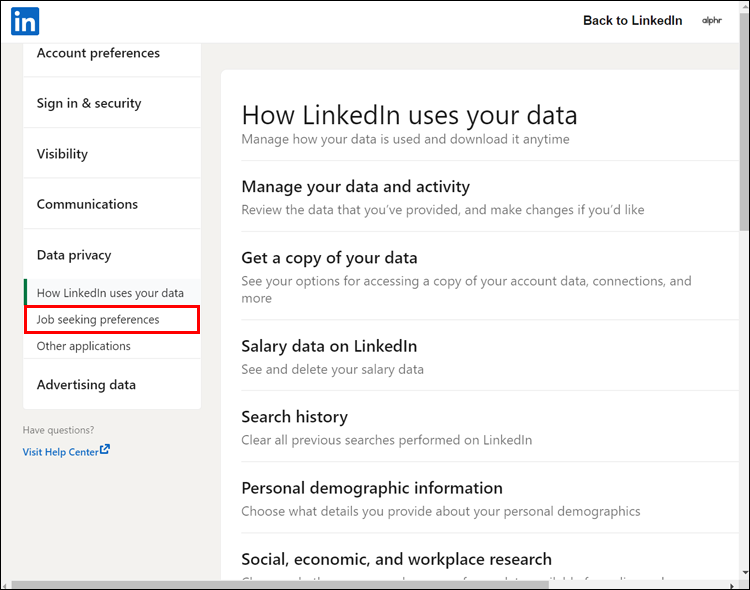
Task: Open Personal demographic information setting
Action: [371, 488]
